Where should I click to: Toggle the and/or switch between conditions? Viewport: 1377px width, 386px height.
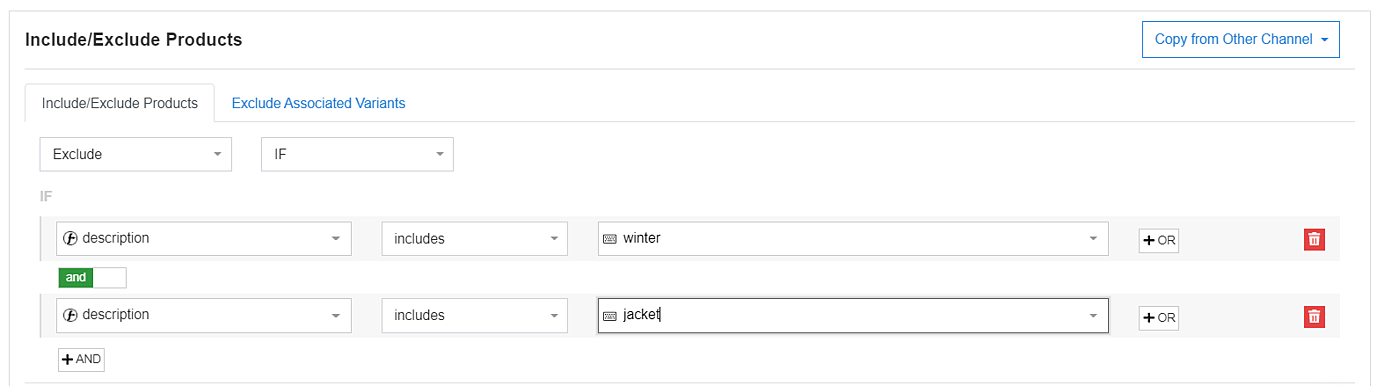coord(92,278)
